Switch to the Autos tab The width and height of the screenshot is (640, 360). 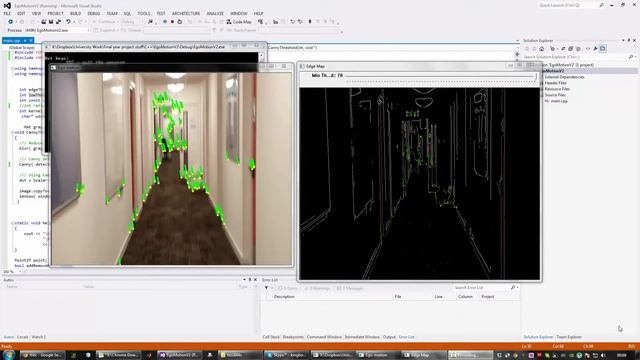(x=9, y=337)
